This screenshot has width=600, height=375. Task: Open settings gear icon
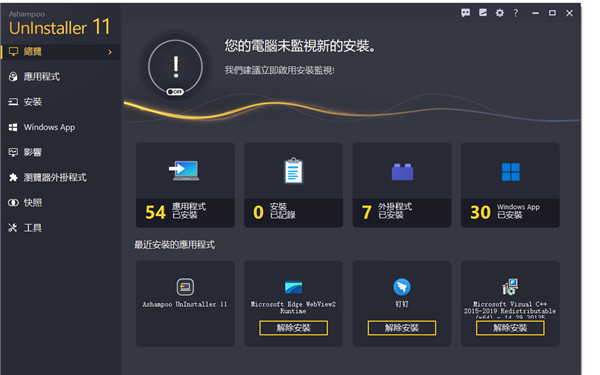coord(500,13)
